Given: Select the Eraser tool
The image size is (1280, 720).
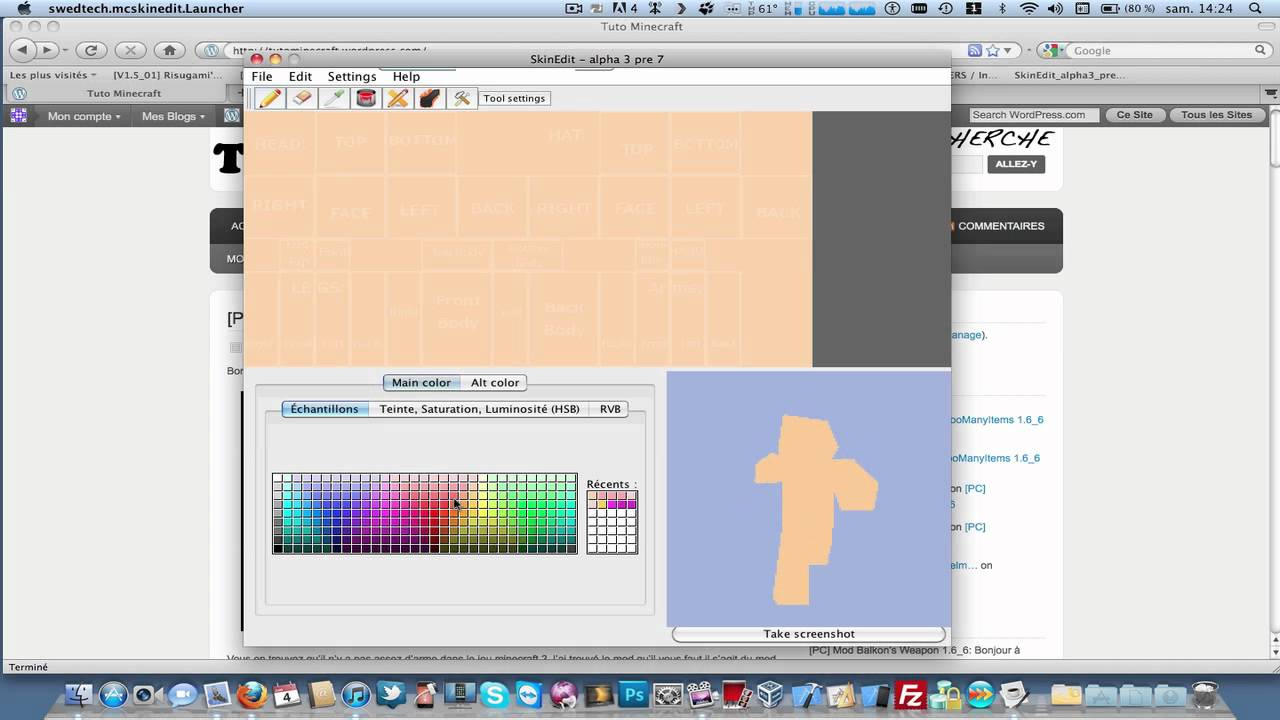Looking at the screenshot, I should pyautogui.click(x=301, y=98).
